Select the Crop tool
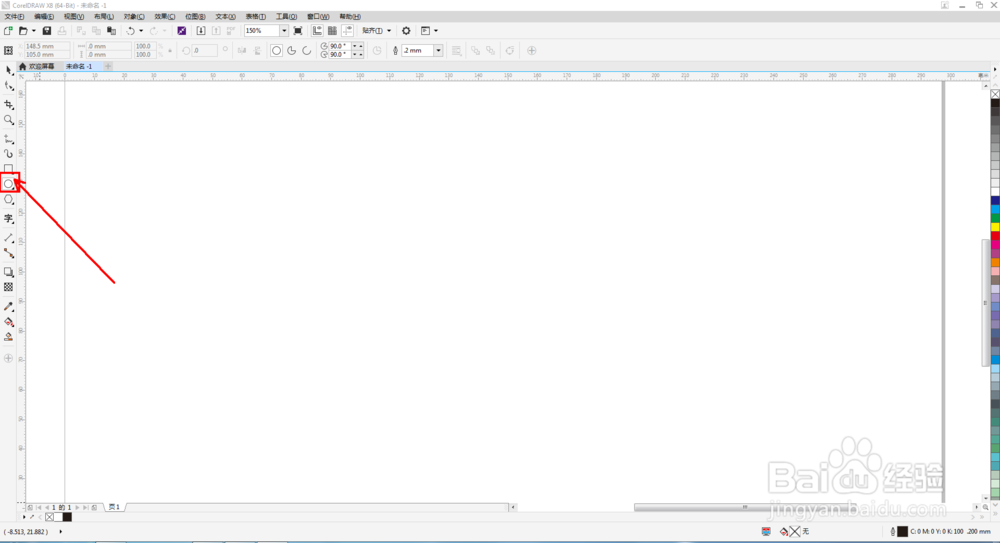Screen dimensions: 1000x543 [9, 104]
